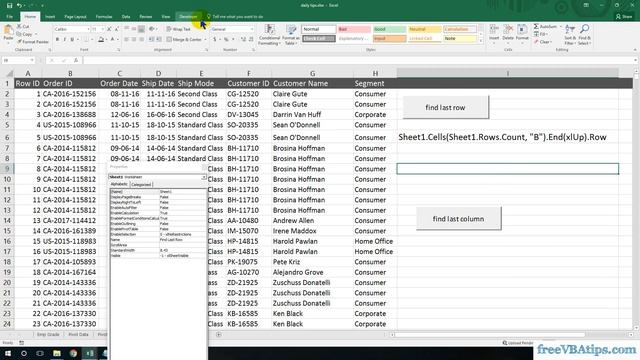Open the File tab
The image size is (640, 360).
pyautogui.click(x=9, y=17)
